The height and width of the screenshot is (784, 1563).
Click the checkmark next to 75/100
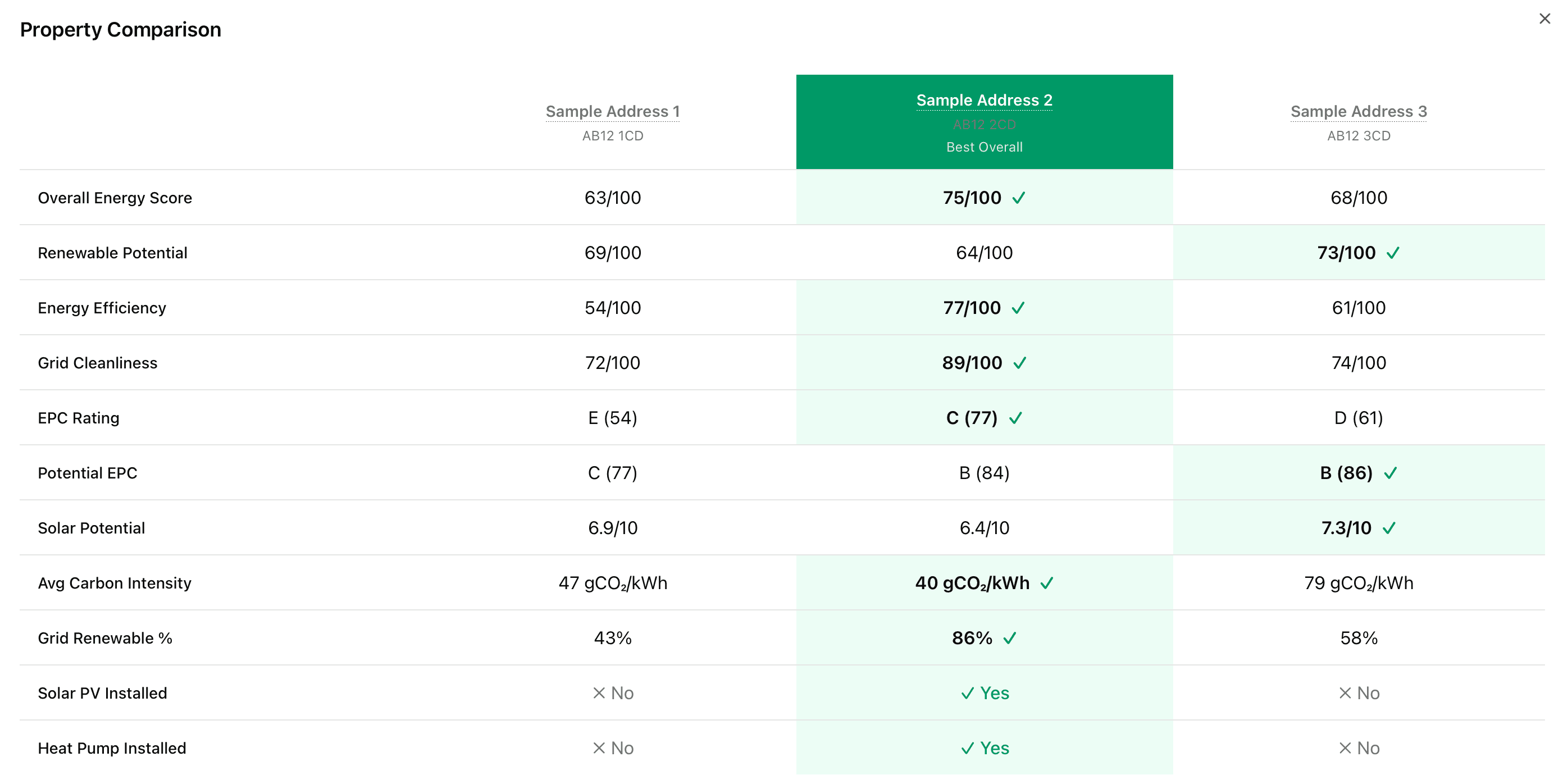pos(1019,198)
